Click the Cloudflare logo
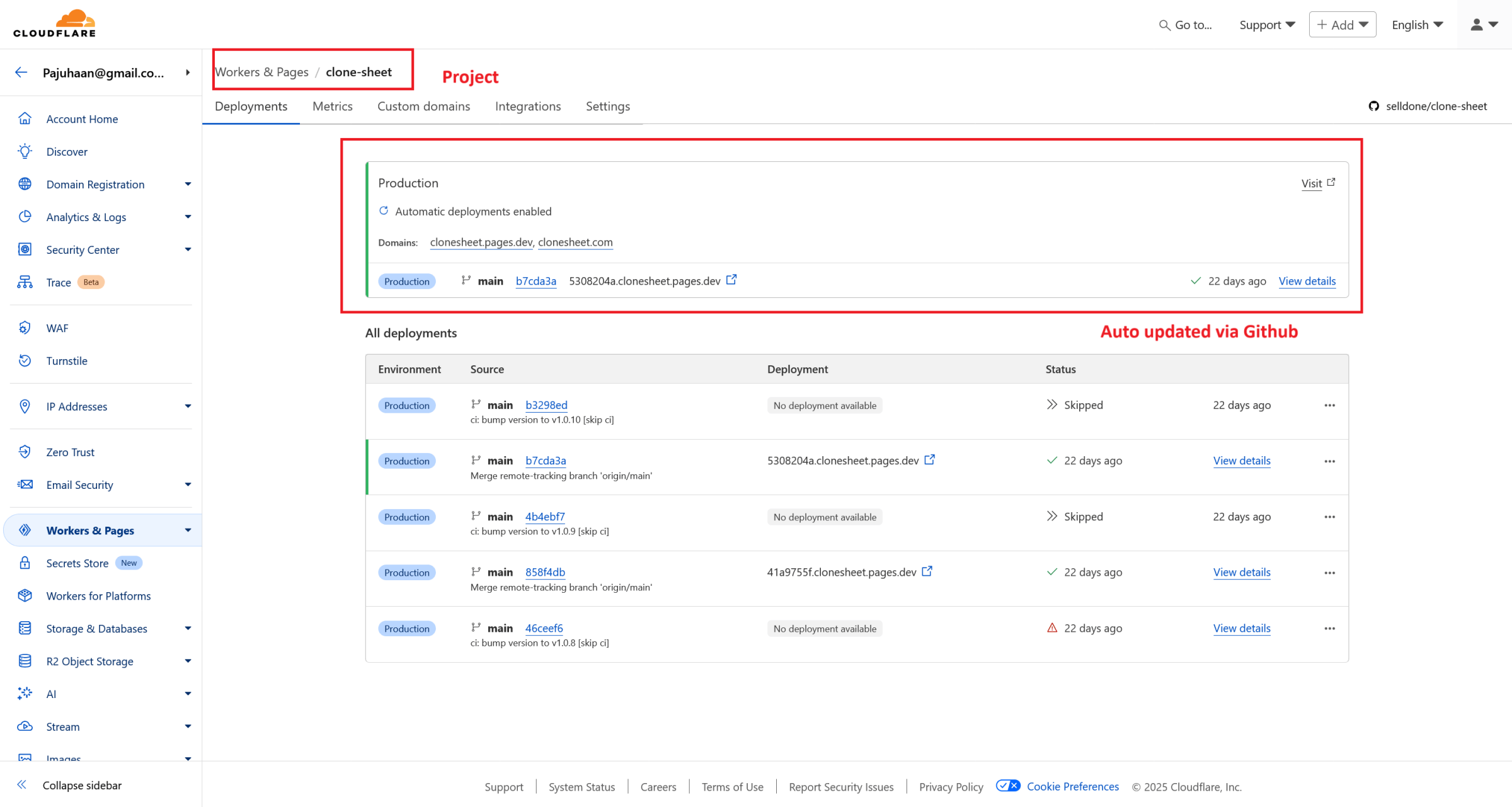Image resolution: width=1512 pixels, height=807 pixels. pos(54,23)
